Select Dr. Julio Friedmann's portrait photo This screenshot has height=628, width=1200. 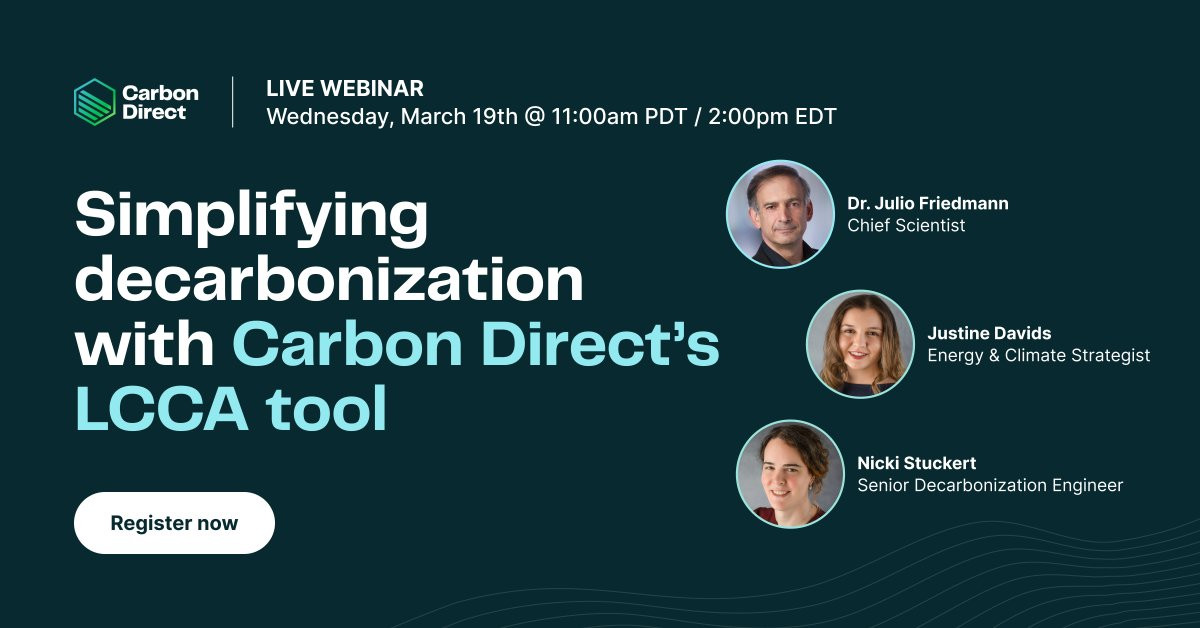coord(780,214)
